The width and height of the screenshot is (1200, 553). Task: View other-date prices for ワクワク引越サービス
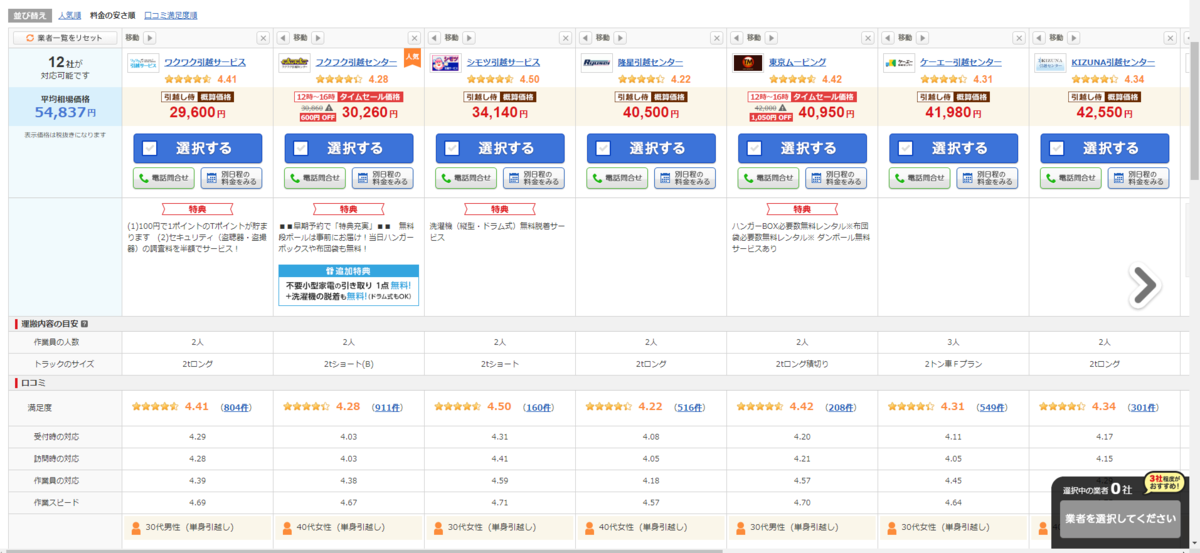(231, 178)
